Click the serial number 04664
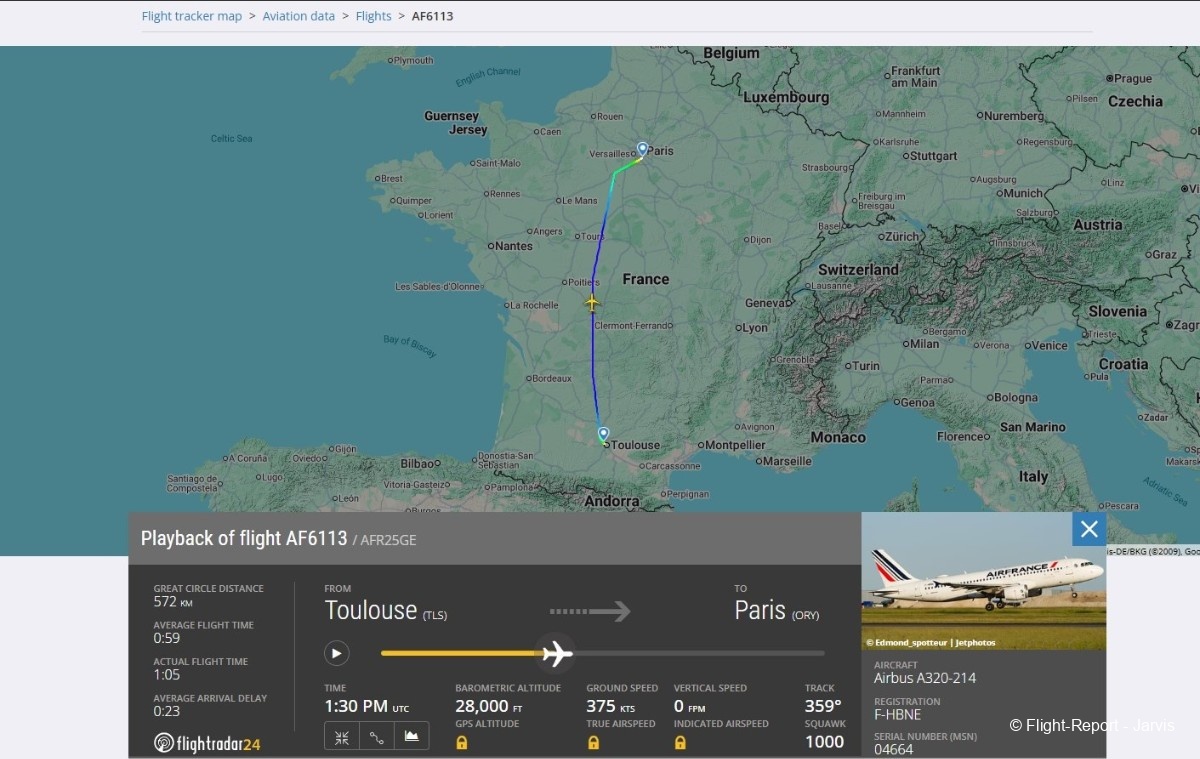The image size is (1200, 759). 893,749
